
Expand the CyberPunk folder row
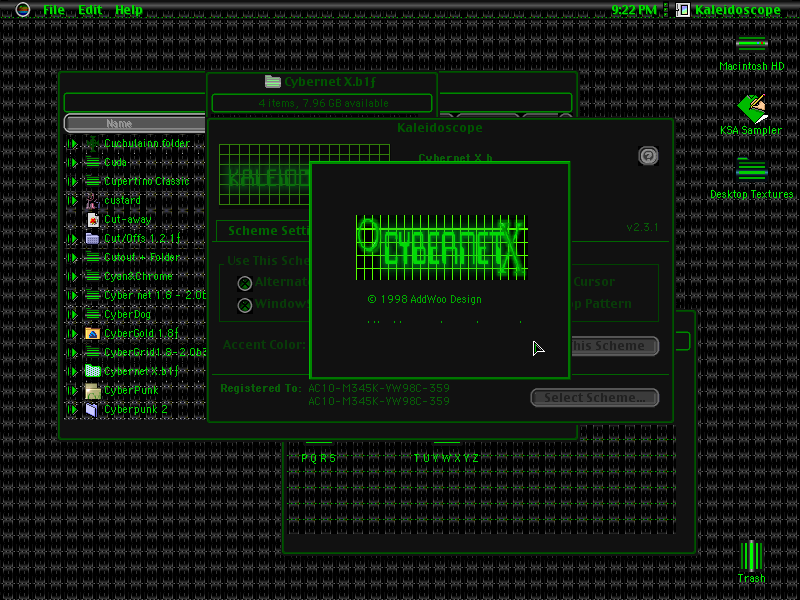pyautogui.click(x=72, y=391)
